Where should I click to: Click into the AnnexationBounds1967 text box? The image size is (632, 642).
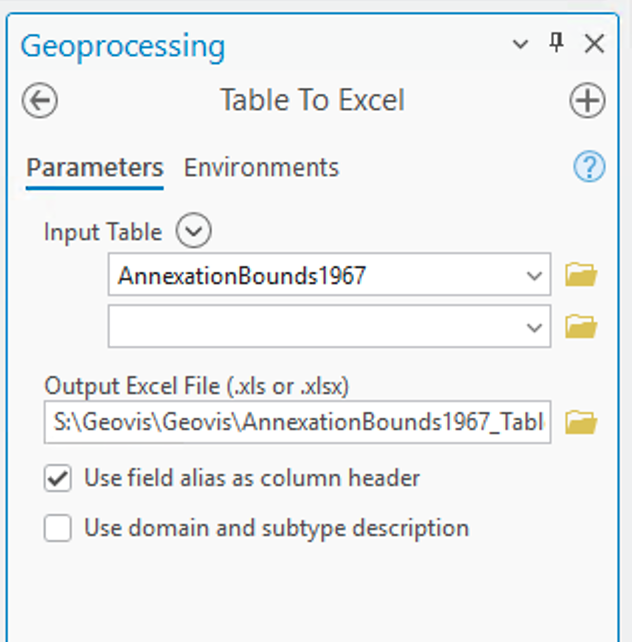click(310, 276)
